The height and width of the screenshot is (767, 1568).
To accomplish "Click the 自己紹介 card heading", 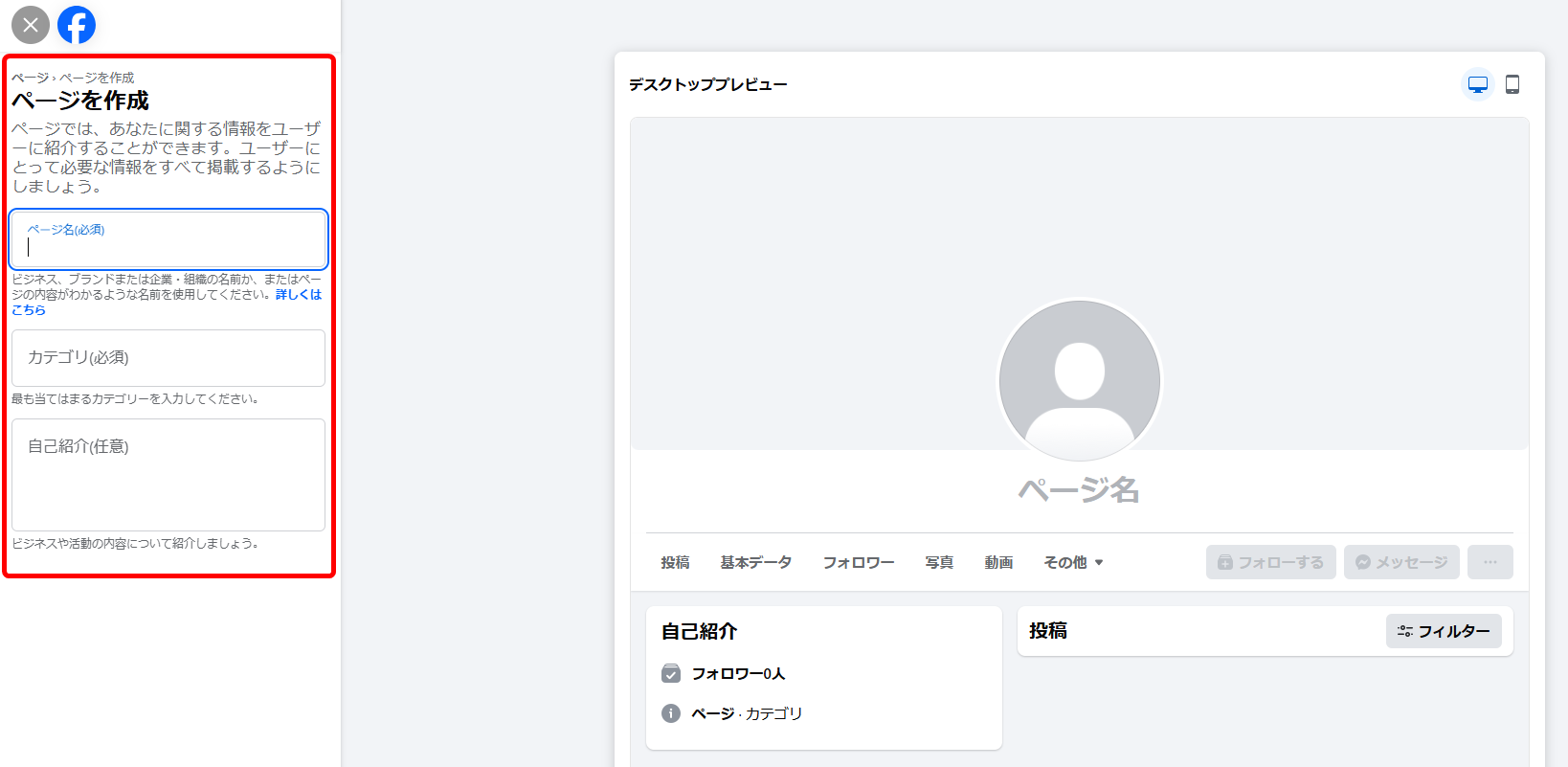I will click(700, 631).
